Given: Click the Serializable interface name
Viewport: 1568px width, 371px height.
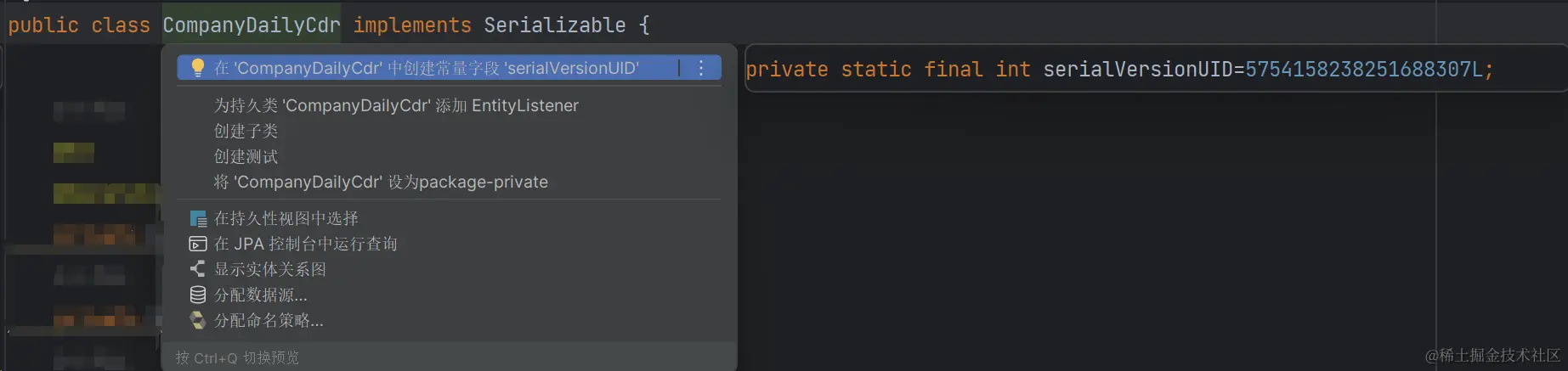Looking at the screenshot, I should pyautogui.click(x=554, y=25).
